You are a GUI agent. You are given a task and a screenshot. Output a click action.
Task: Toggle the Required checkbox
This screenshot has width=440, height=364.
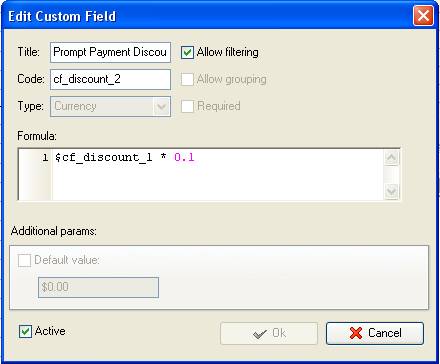coord(187,106)
